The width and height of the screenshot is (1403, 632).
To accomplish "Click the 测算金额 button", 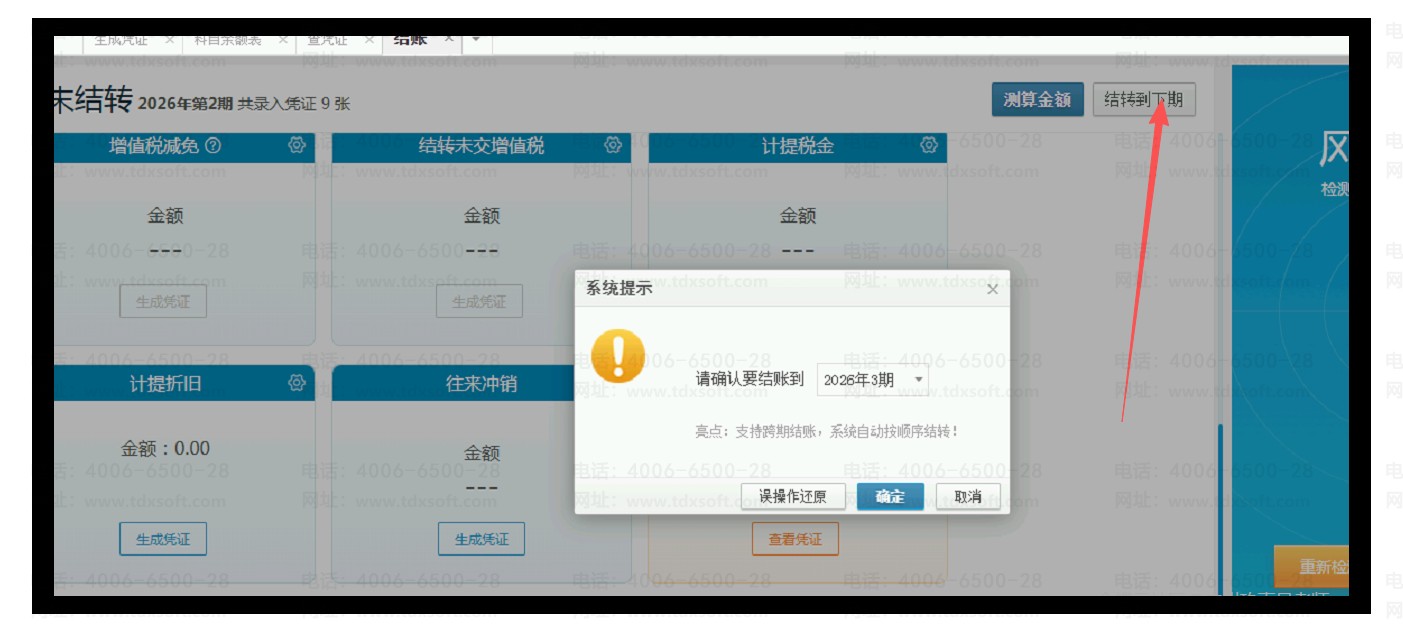I will point(1037,100).
